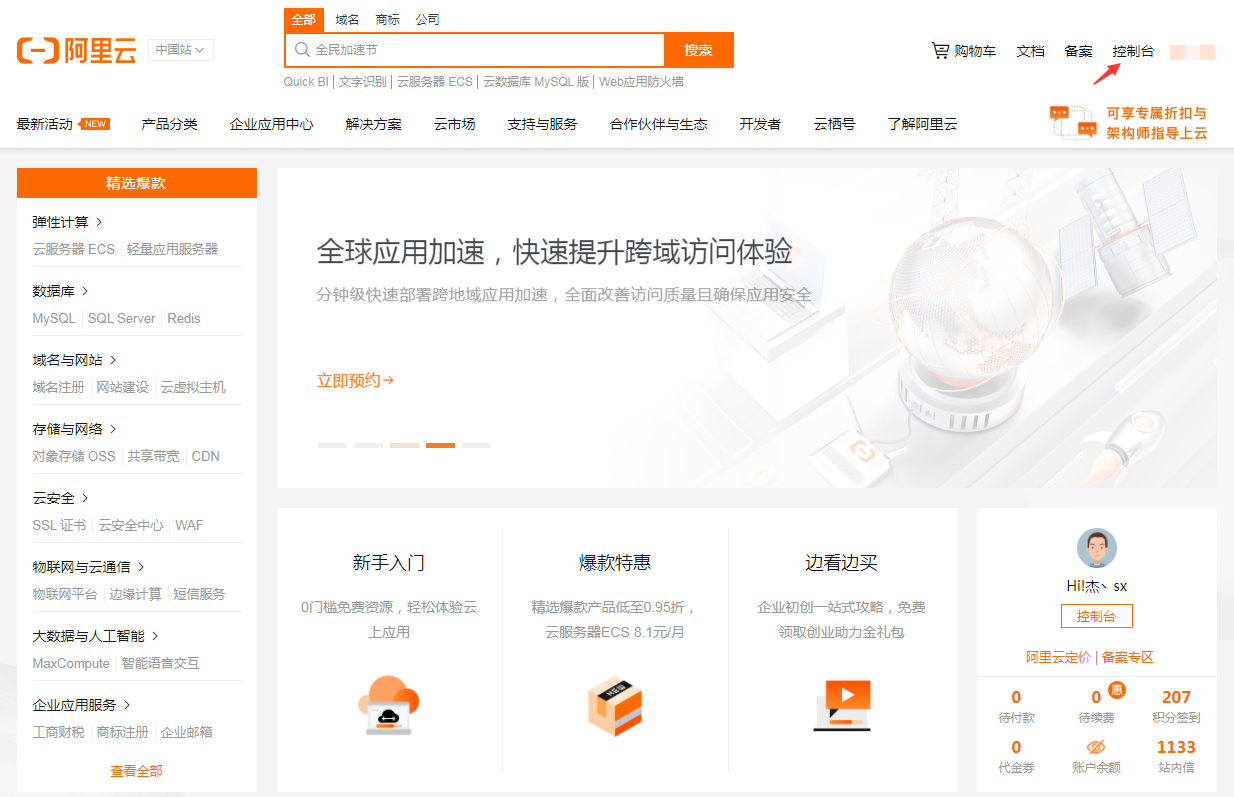Select the 全部 search tab
Viewport: 1234px width, 797px height.
tap(304, 20)
